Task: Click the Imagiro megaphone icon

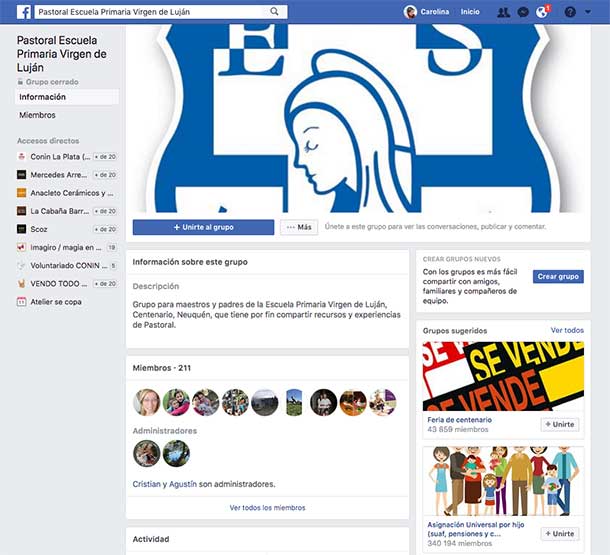Action: pos(21,247)
